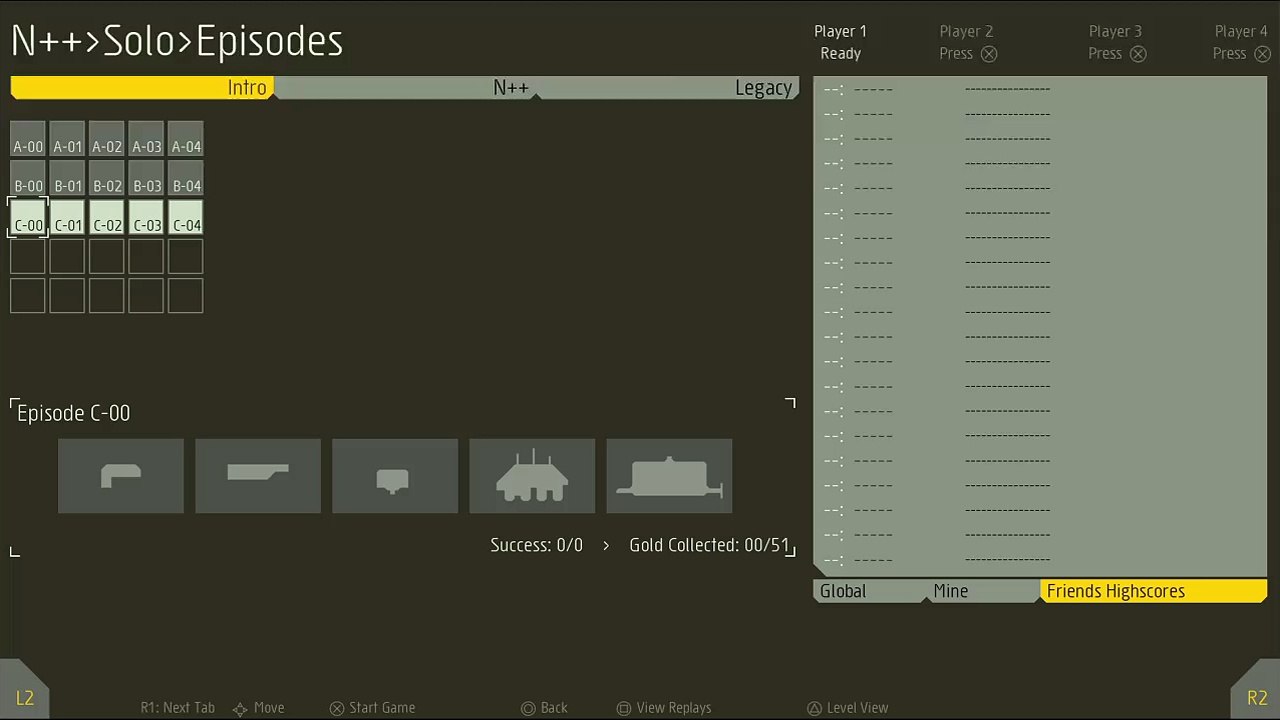Screen dimensions: 1280x720
Task: Open fourth level thumbnail of Episode C-00
Action: (x=532, y=476)
